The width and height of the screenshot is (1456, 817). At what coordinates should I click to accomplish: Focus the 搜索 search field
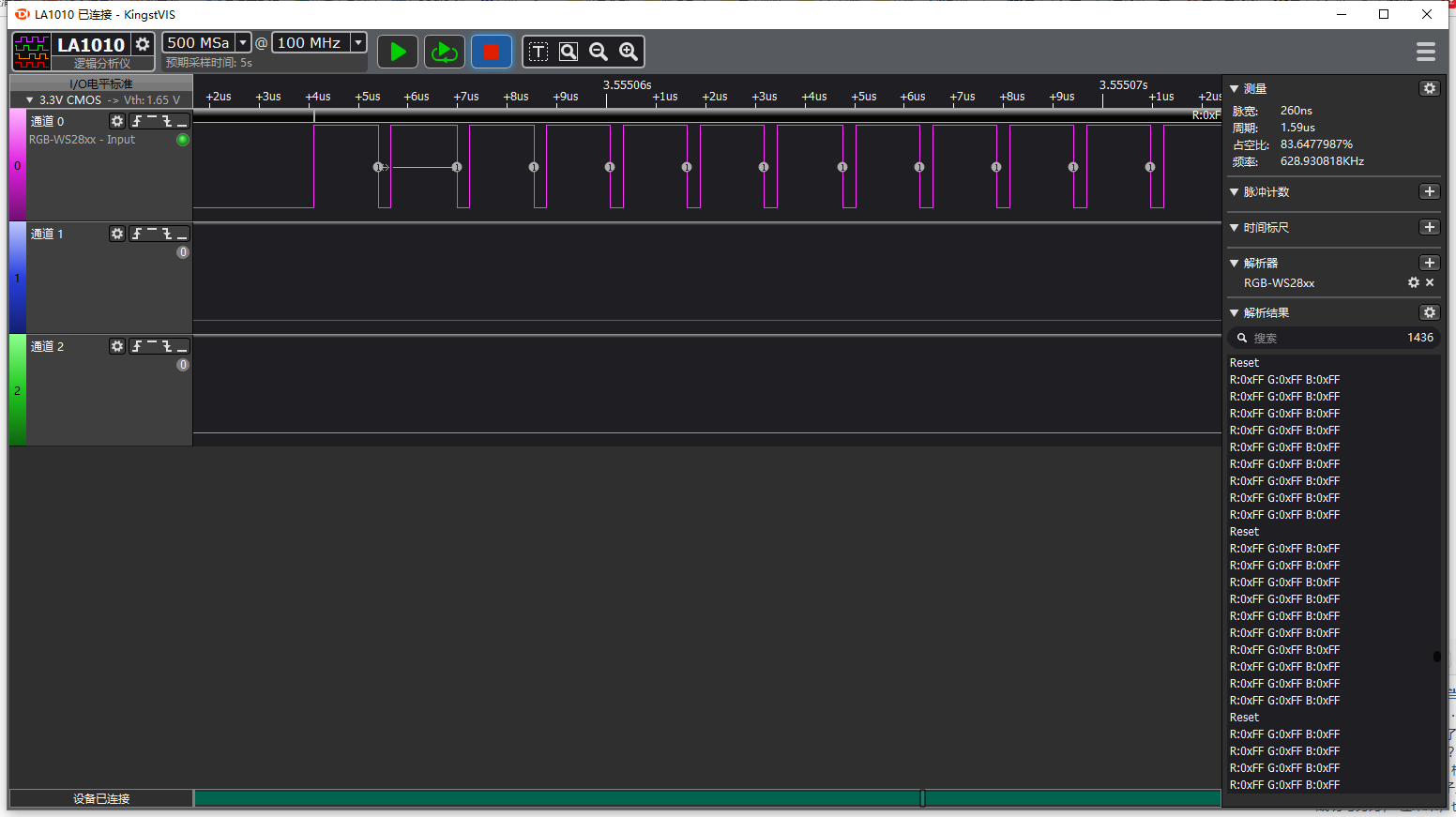coord(1334,338)
